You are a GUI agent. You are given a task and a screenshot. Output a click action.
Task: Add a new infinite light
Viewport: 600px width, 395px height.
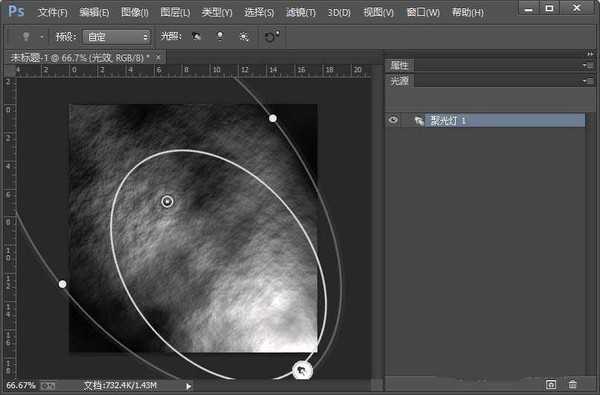pos(244,37)
